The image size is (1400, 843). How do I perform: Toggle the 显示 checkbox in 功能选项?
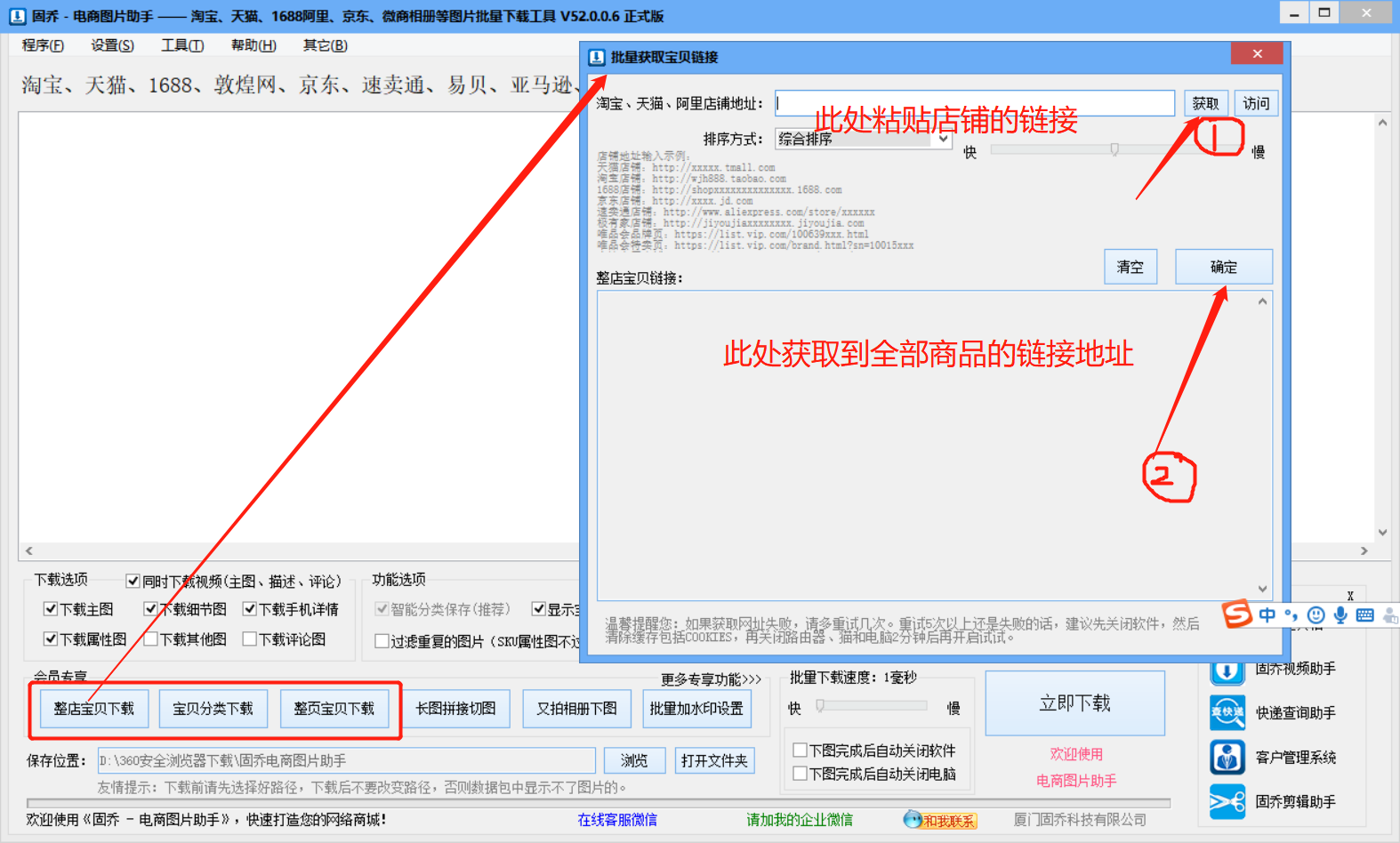pyautogui.click(x=538, y=609)
